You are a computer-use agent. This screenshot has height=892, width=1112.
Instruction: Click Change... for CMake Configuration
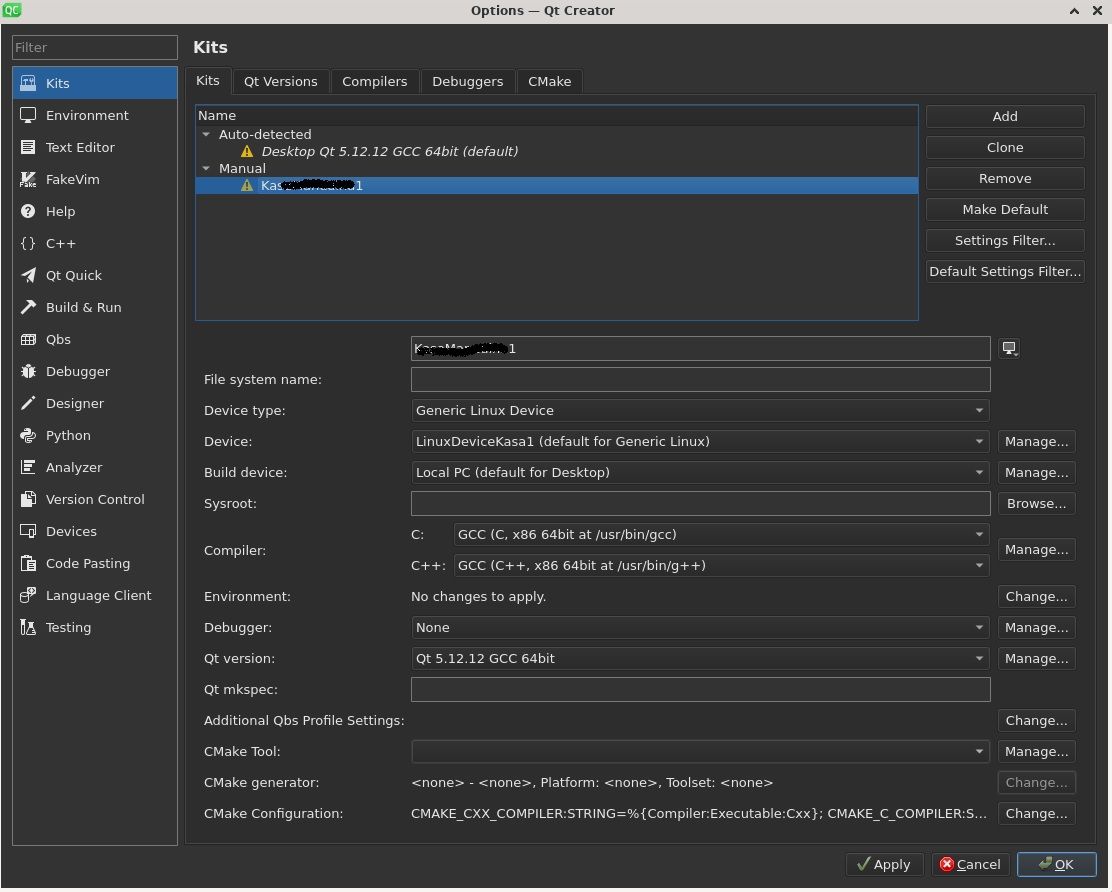click(x=1037, y=815)
